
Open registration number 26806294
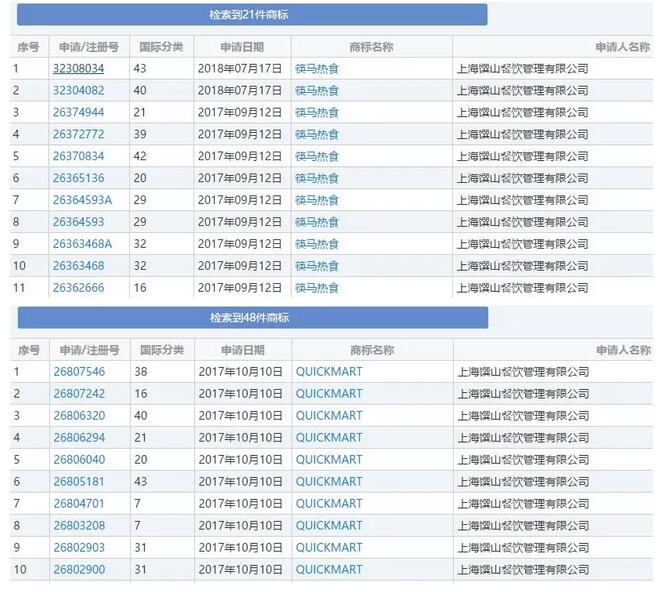[x=79, y=438]
